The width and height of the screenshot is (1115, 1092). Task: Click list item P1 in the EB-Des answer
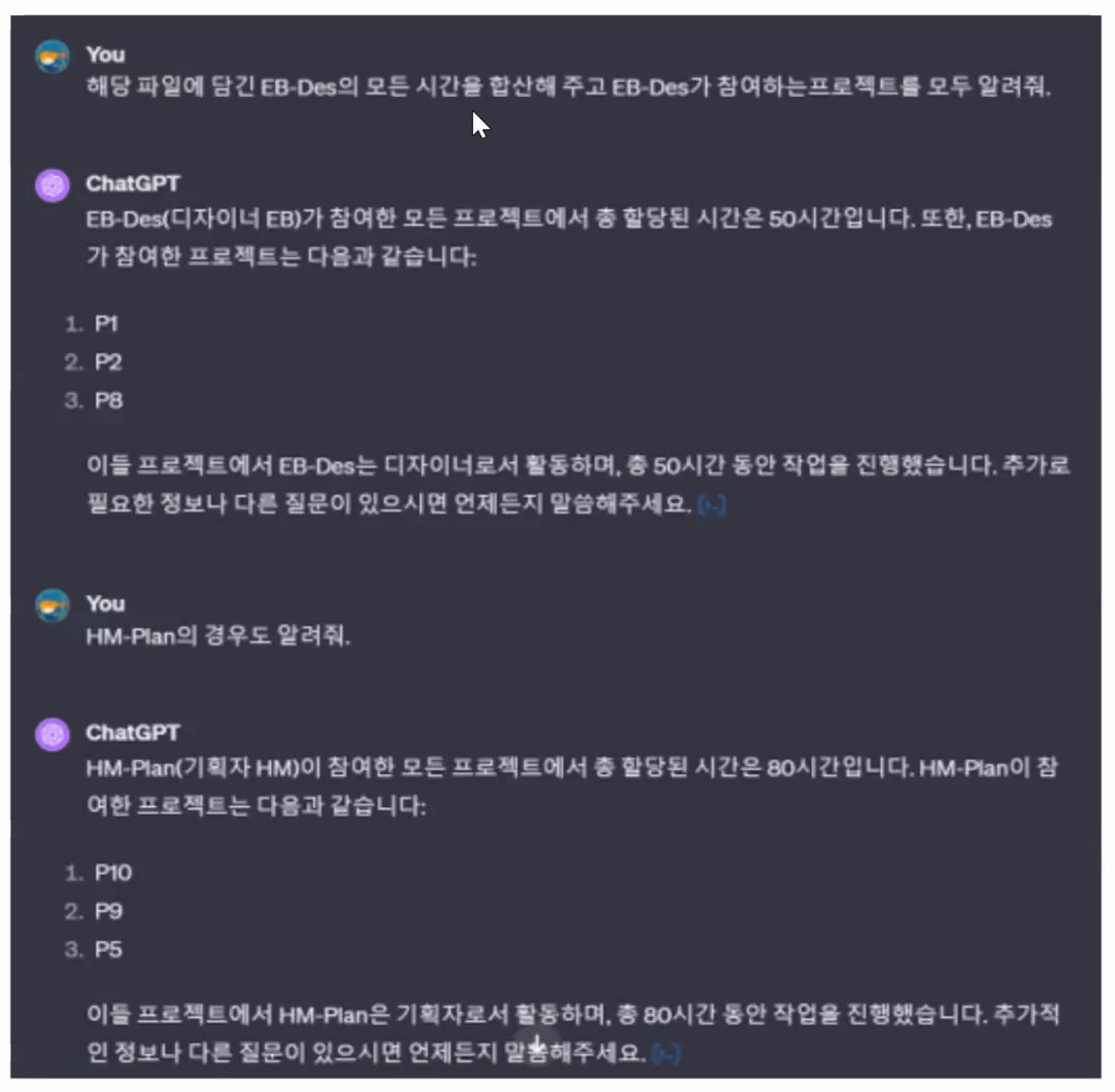[x=106, y=324]
